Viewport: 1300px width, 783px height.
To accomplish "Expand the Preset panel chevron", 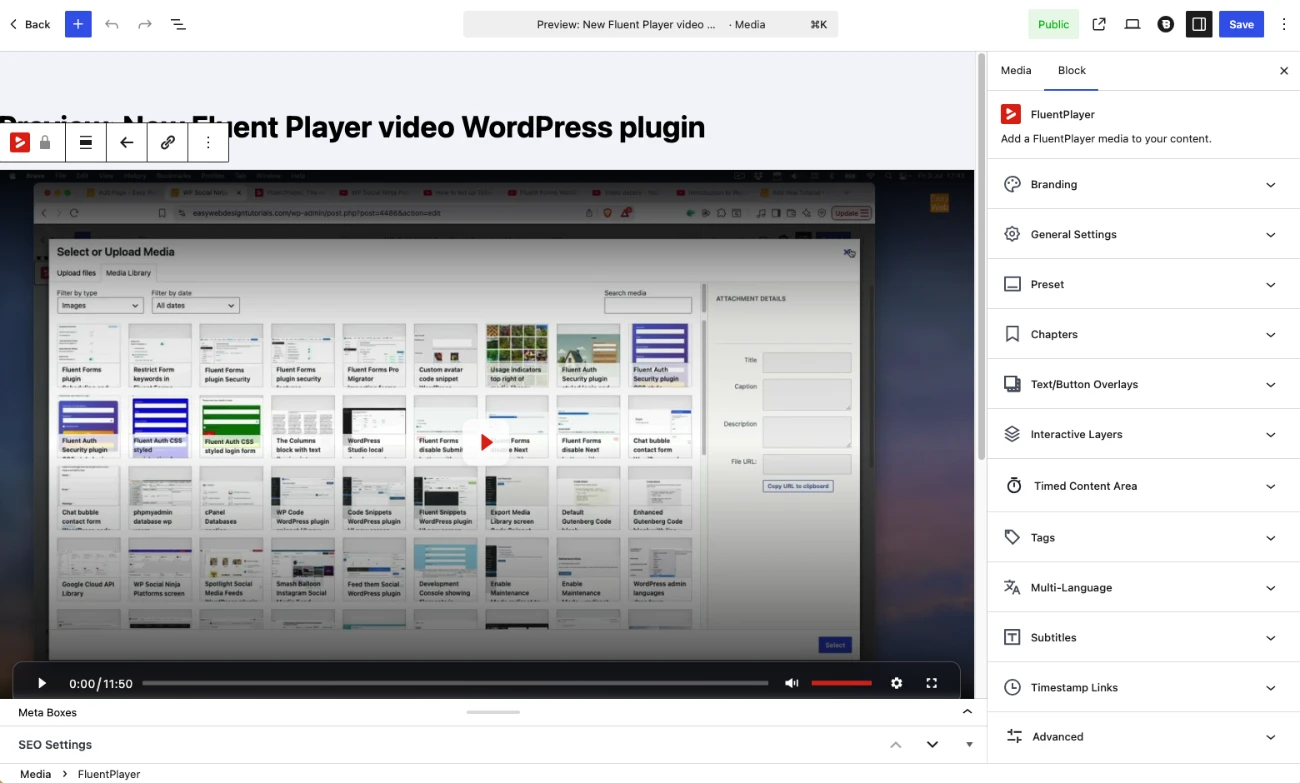I will 1271,285.
